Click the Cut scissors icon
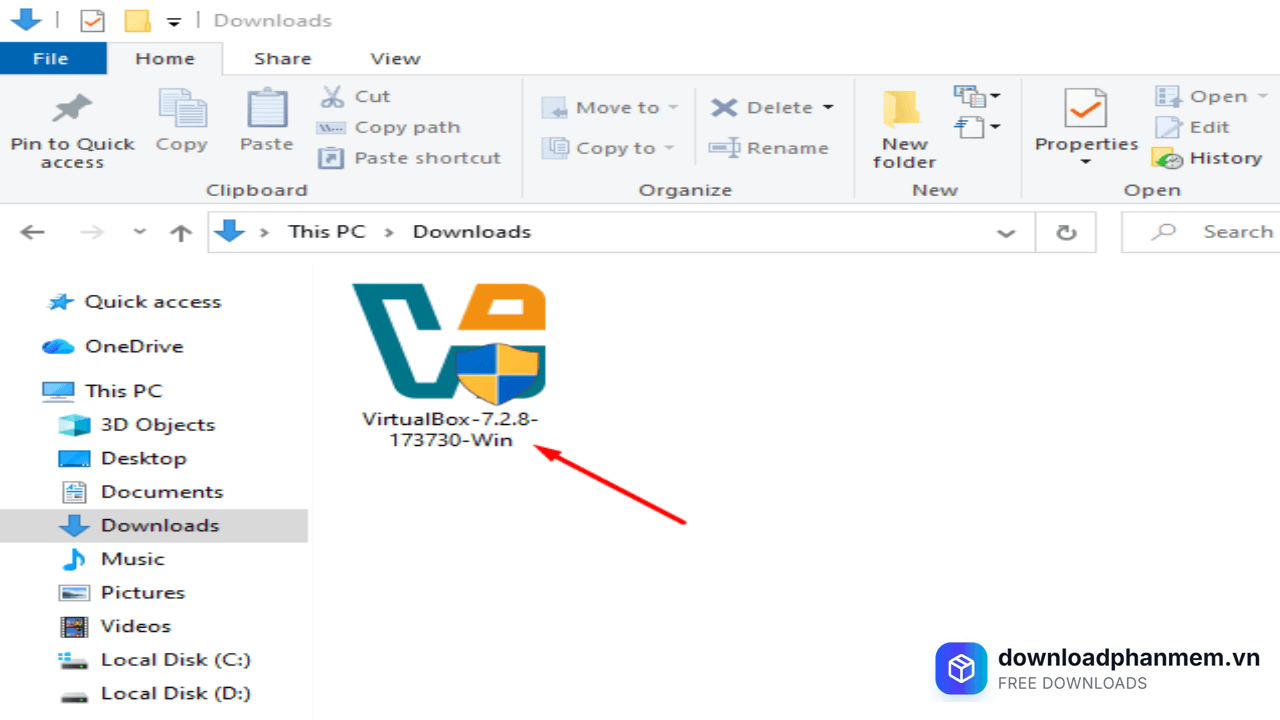The image size is (1280, 720). (x=332, y=97)
